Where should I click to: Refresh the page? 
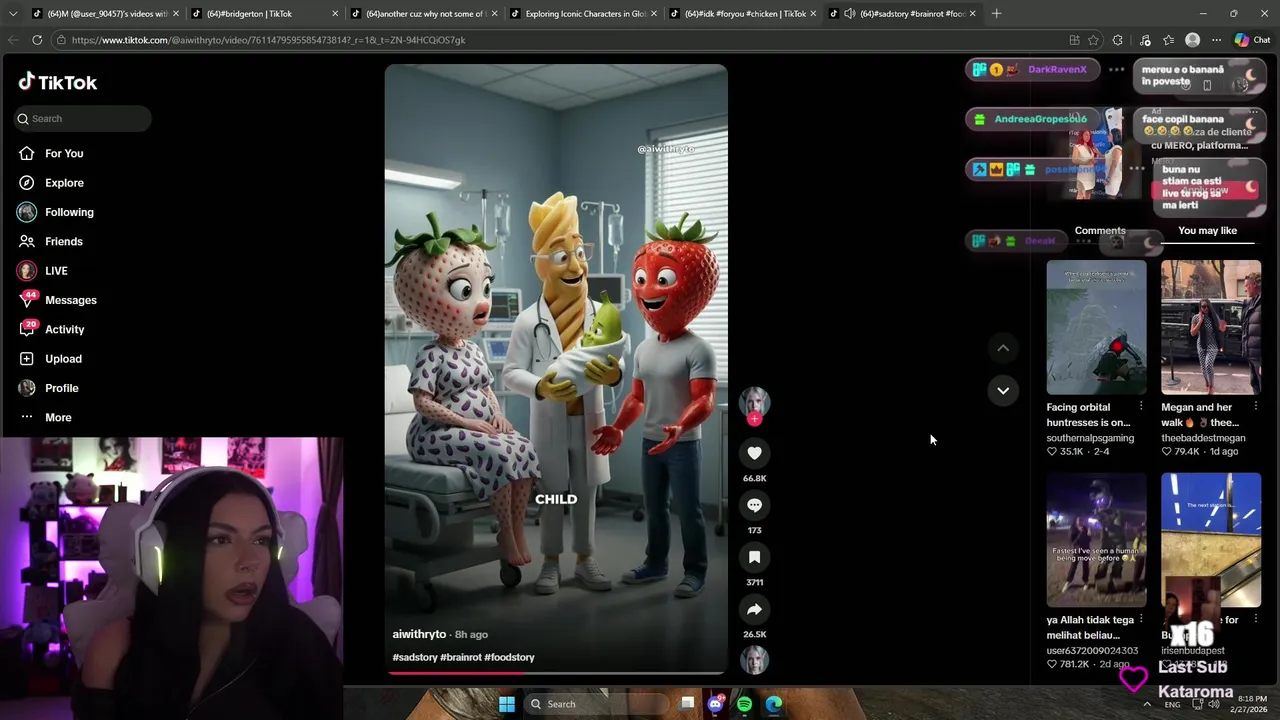tap(37, 40)
